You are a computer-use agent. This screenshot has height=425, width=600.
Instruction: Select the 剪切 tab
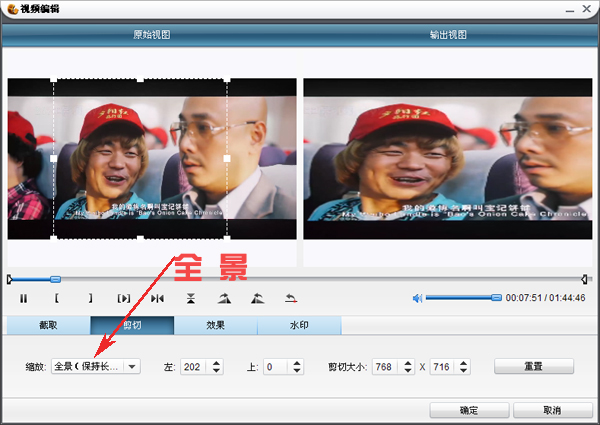[132, 325]
